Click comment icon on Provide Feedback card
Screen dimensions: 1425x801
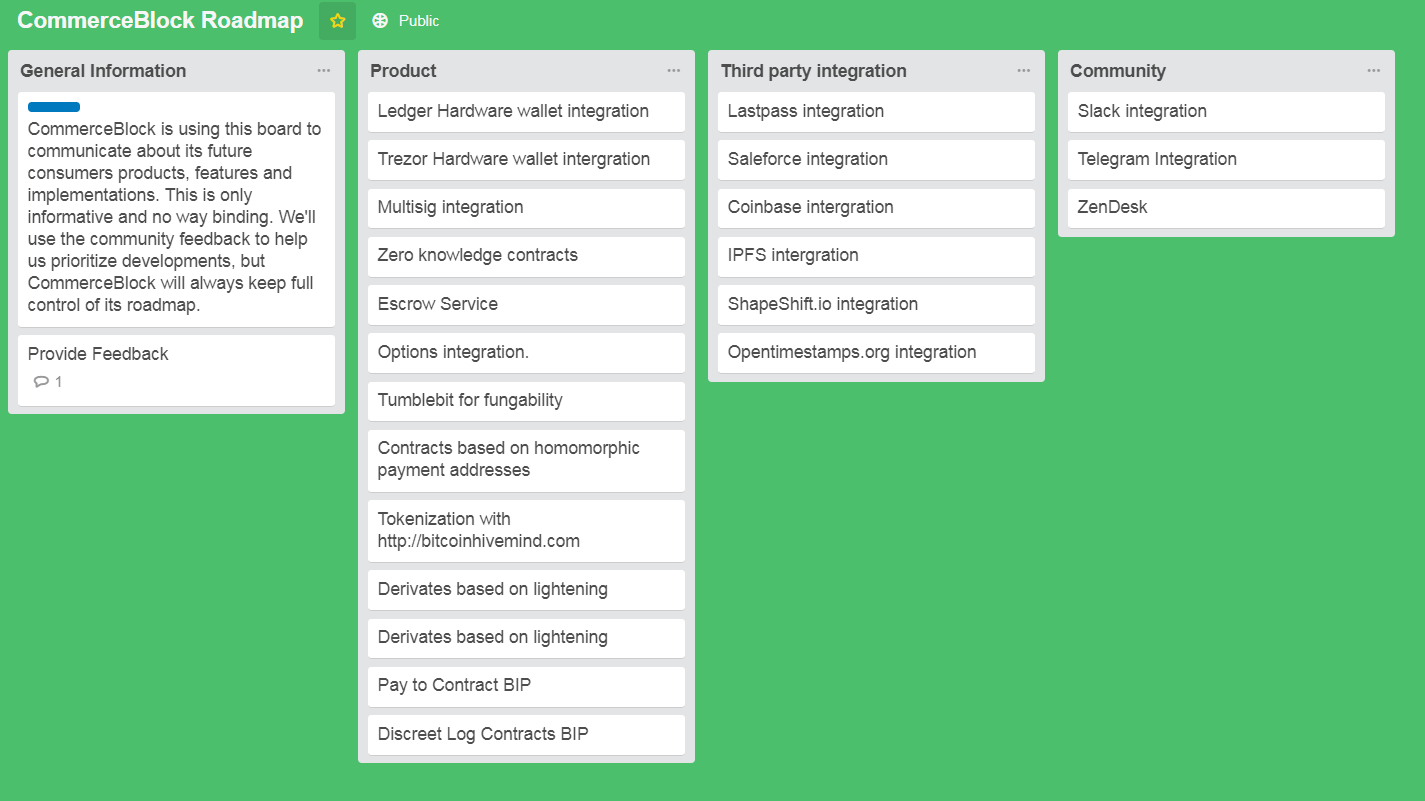click(x=41, y=382)
